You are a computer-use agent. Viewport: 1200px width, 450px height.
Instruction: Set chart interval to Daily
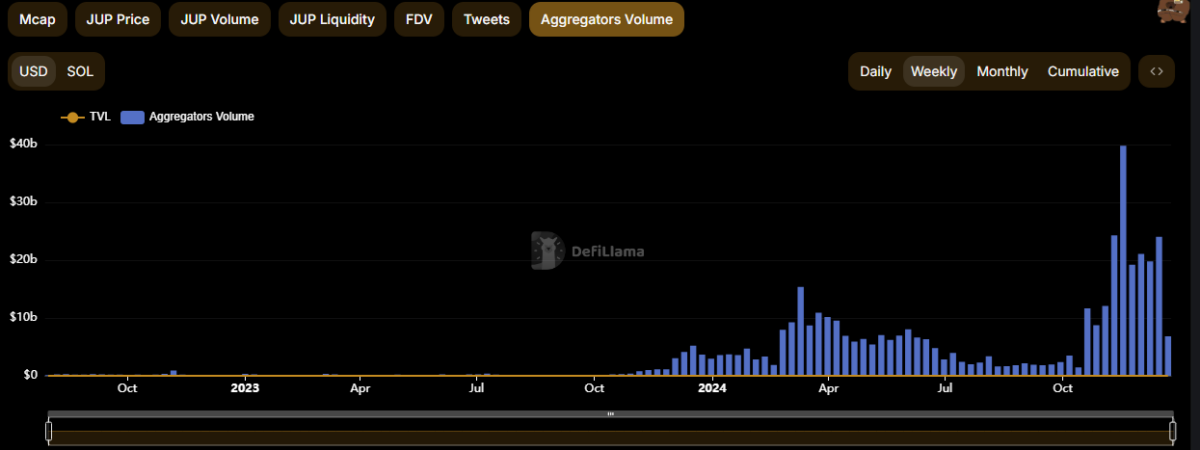click(x=876, y=71)
